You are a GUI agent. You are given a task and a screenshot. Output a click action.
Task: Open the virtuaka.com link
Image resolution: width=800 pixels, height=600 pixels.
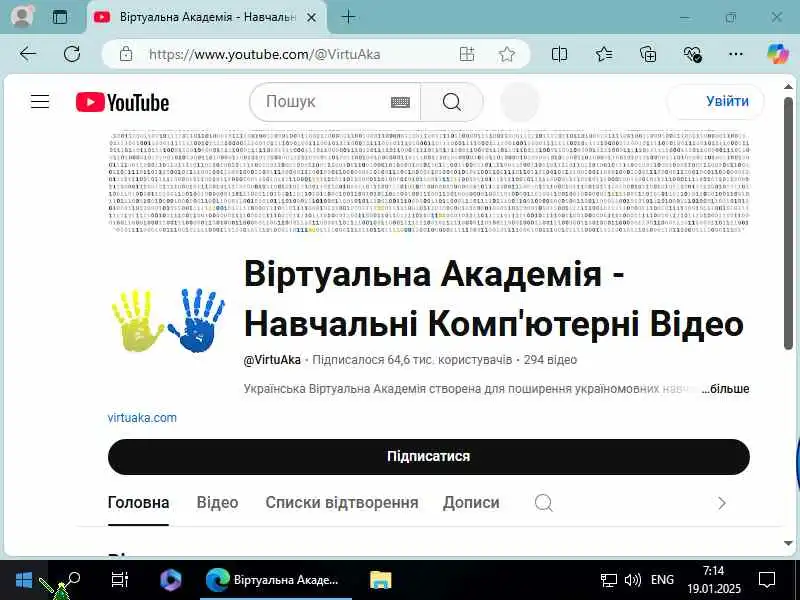pos(142,417)
